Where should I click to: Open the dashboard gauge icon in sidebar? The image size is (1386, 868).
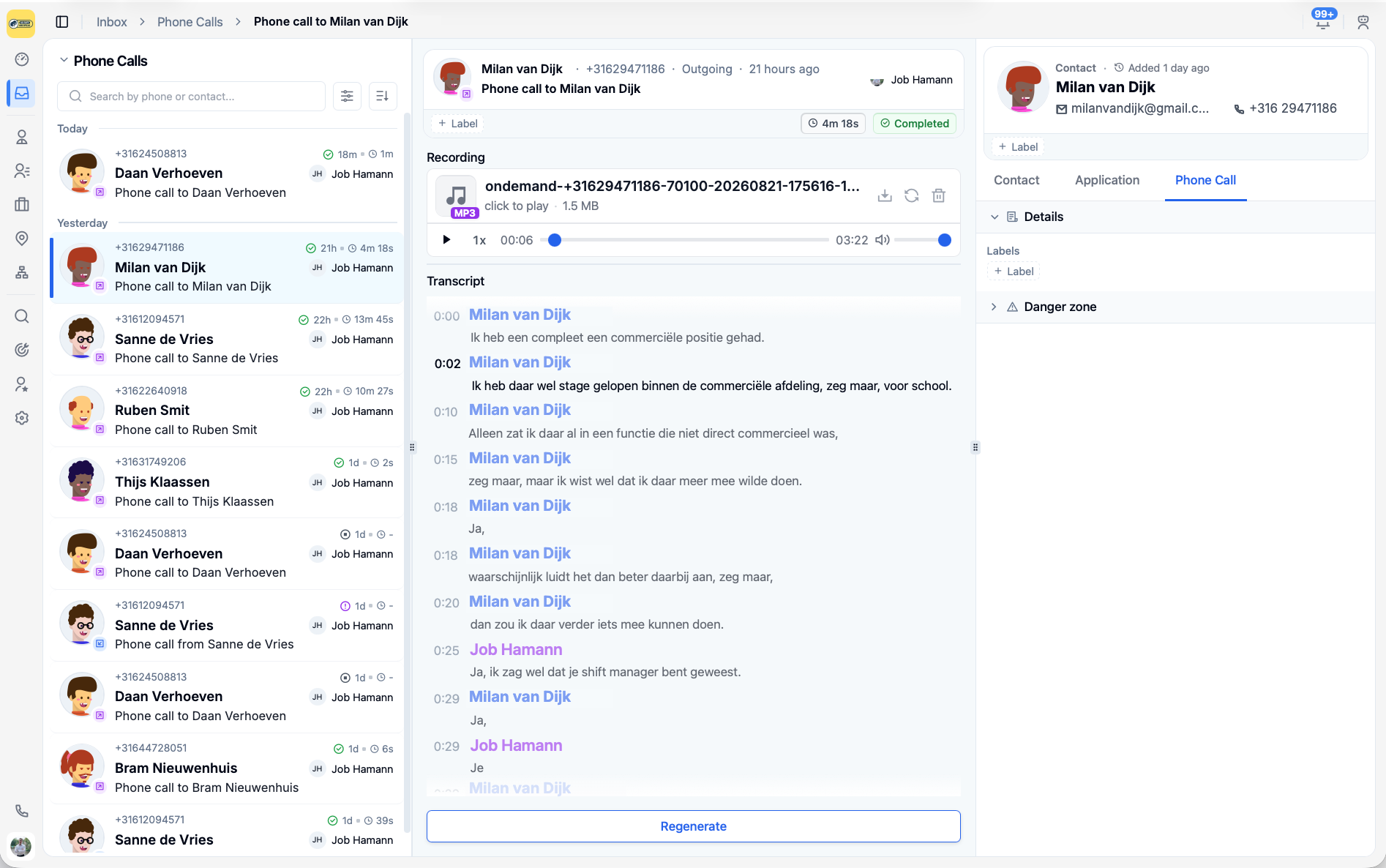tap(22, 59)
